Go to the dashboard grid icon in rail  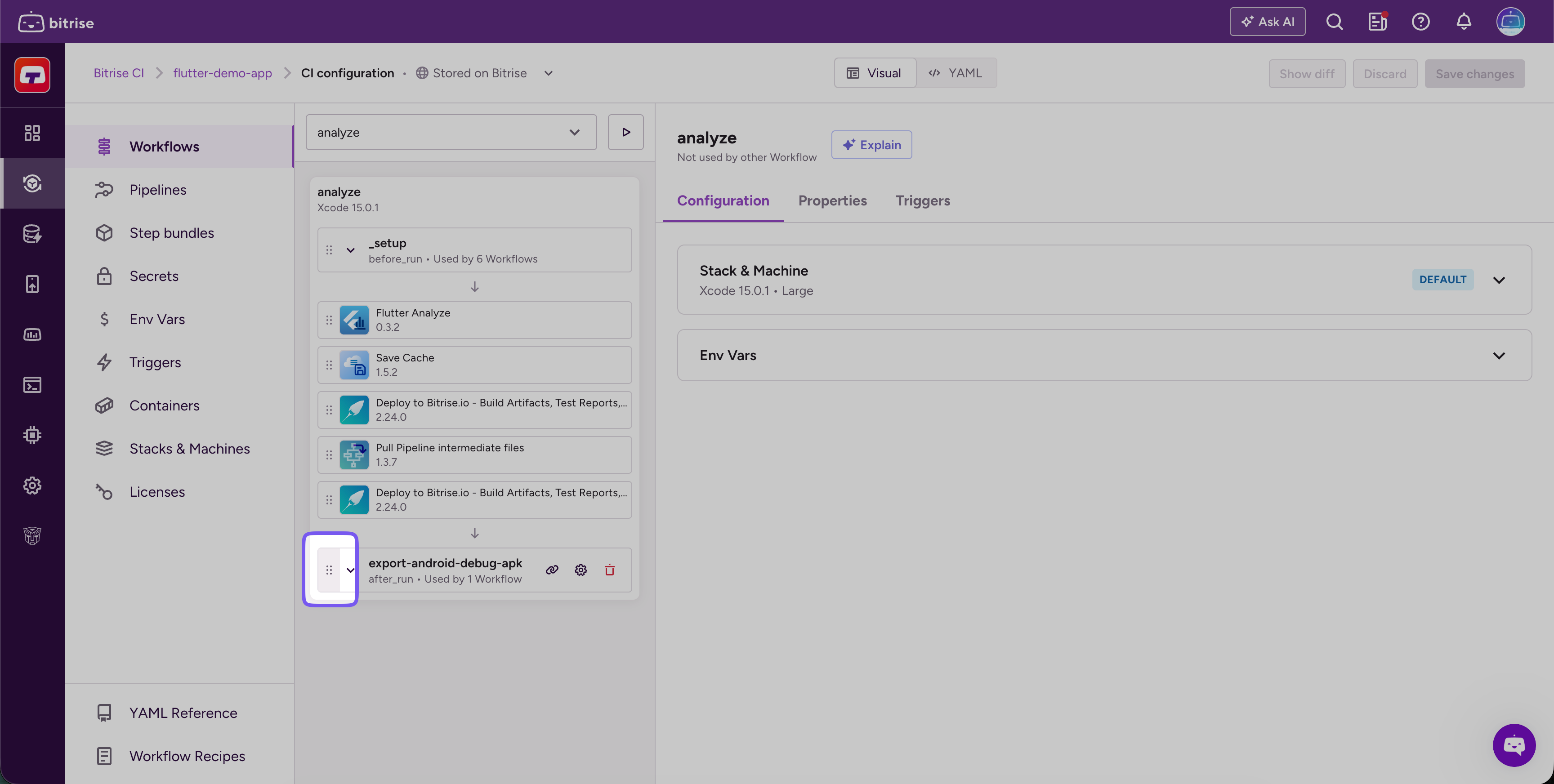[32, 133]
